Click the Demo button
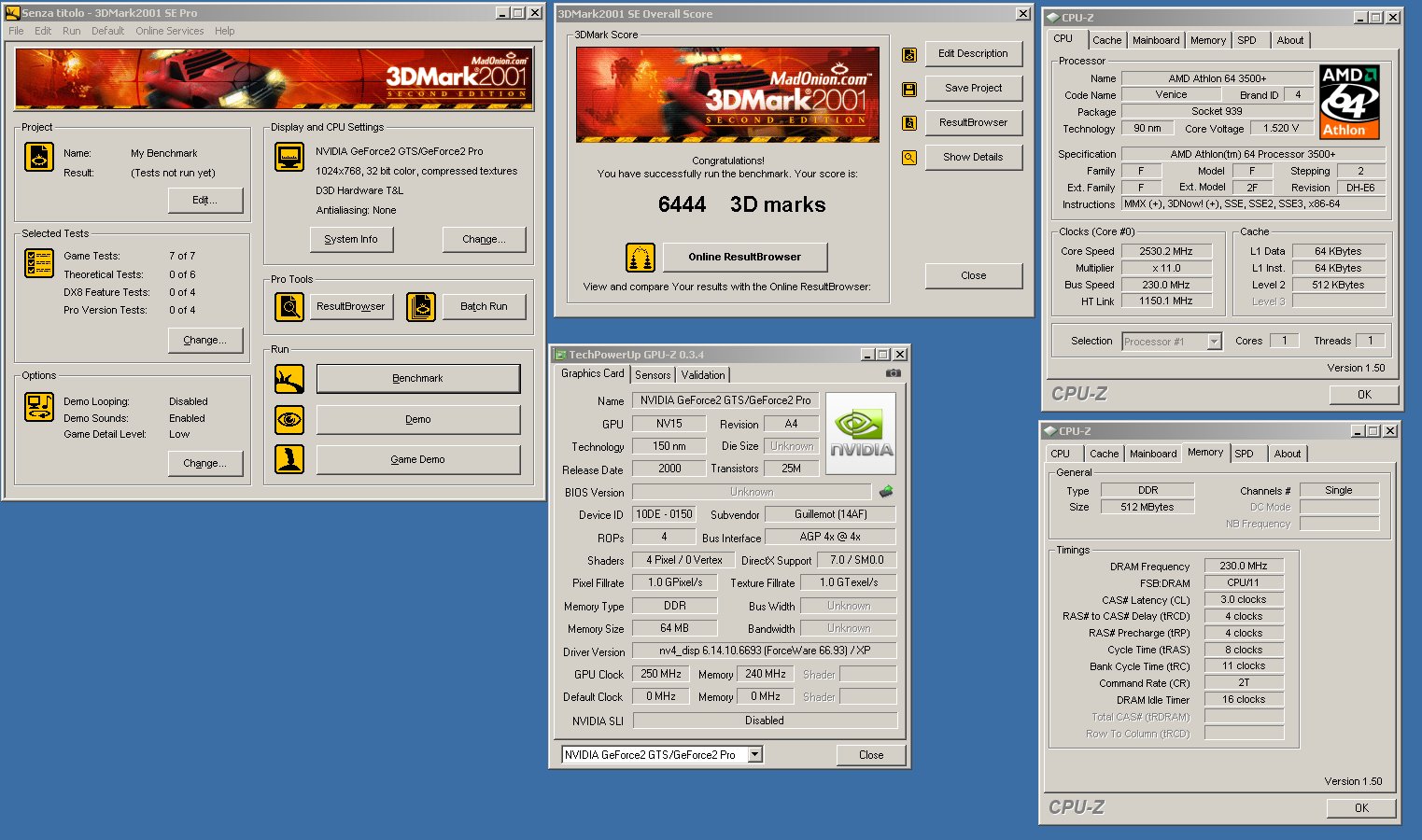The height and width of the screenshot is (840, 1422). pyautogui.click(x=418, y=419)
